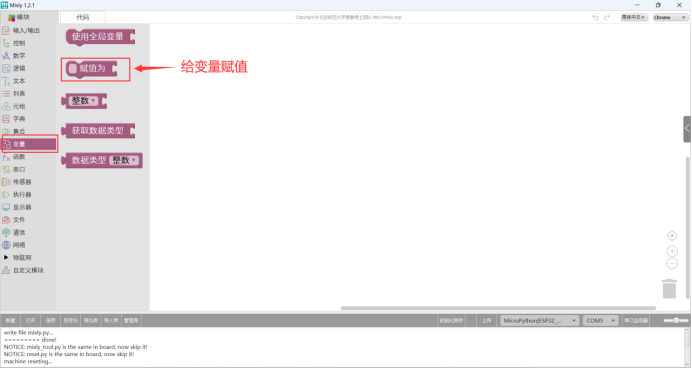Open the 传感器 (sensor) block category

coord(22,182)
